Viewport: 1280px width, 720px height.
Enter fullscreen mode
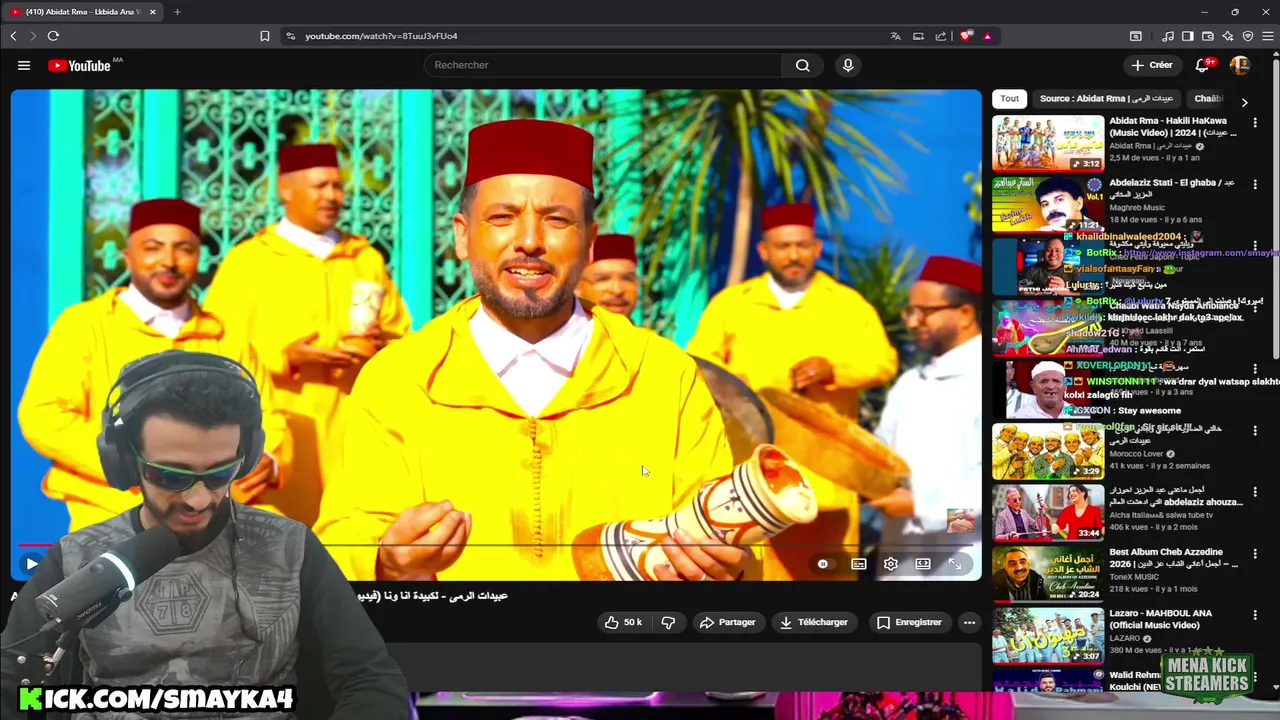pyautogui.click(x=955, y=564)
